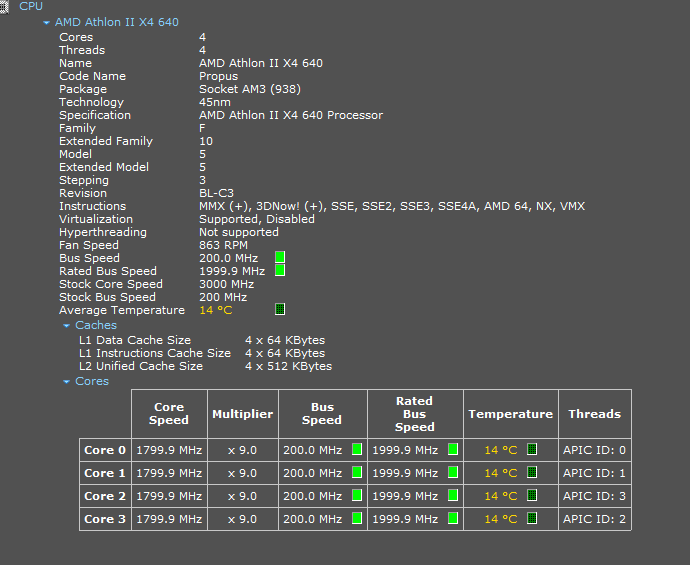Click the Caches heading label
The image size is (690, 565).
coord(96,325)
